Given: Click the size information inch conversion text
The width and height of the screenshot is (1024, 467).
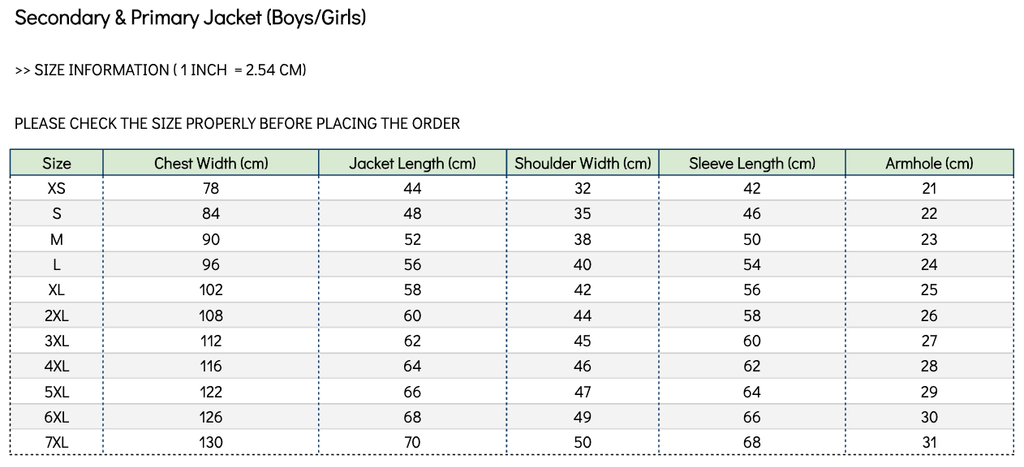Looking at the screenshot, I should [x=161, y=70].
